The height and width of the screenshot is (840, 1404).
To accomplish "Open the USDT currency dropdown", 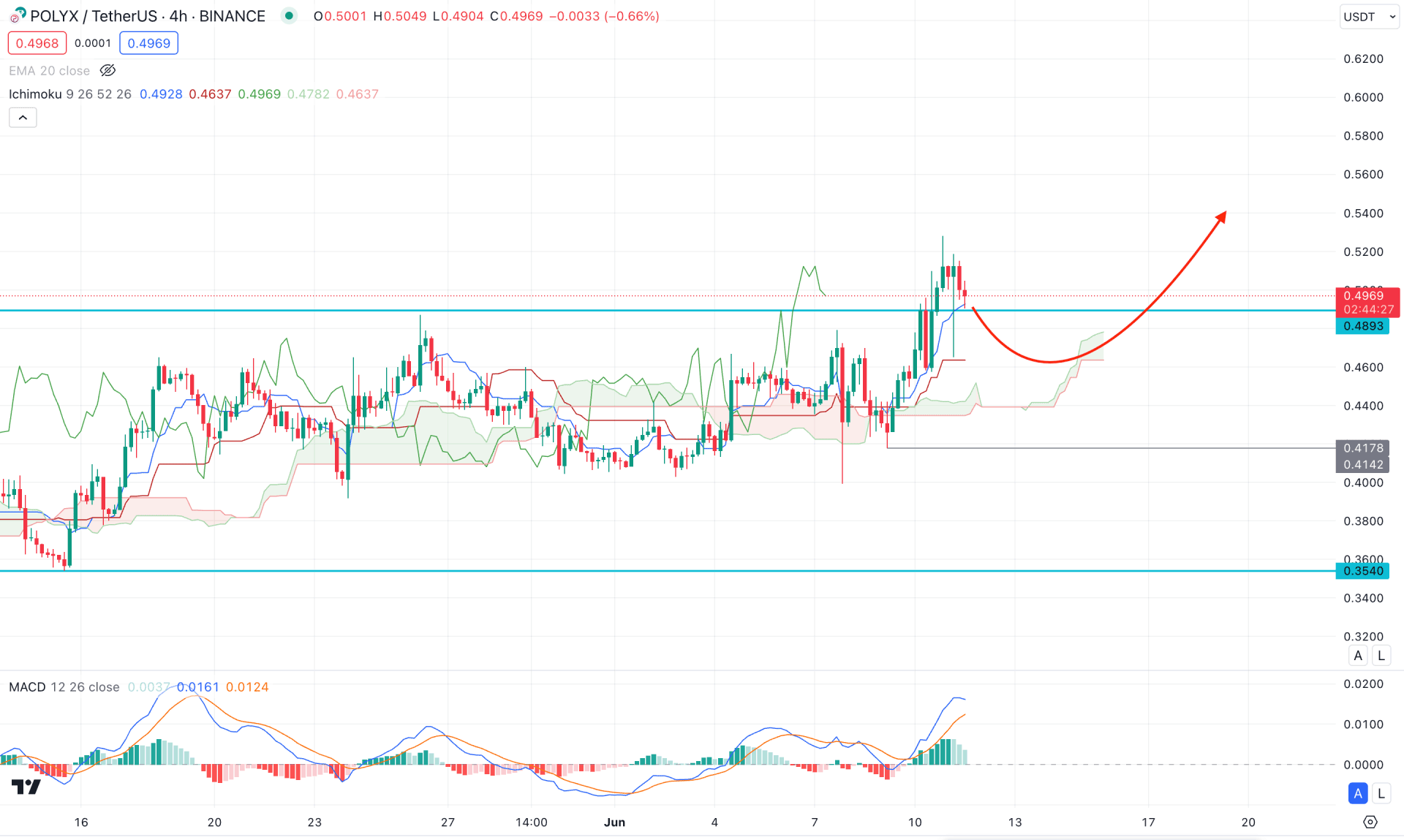I will pyautogui.click(x=1369, y=16).
